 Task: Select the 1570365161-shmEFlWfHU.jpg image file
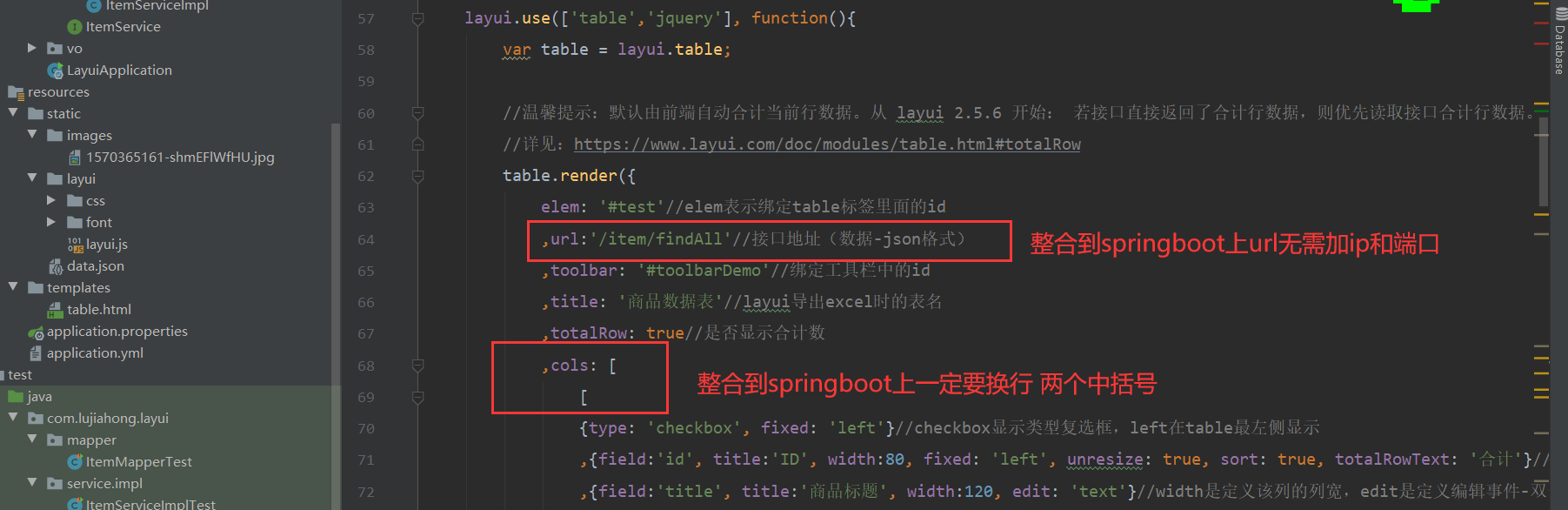pos(179,158)
